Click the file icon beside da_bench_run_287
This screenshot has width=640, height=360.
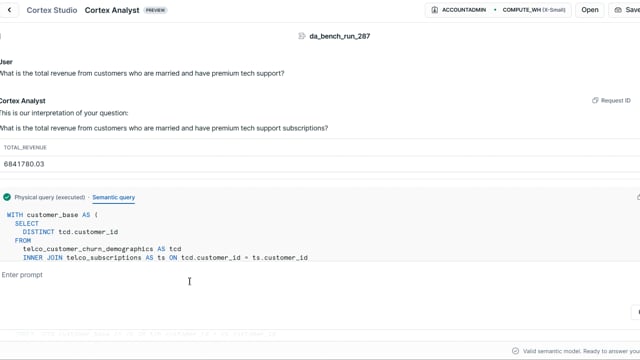(302, 36)
